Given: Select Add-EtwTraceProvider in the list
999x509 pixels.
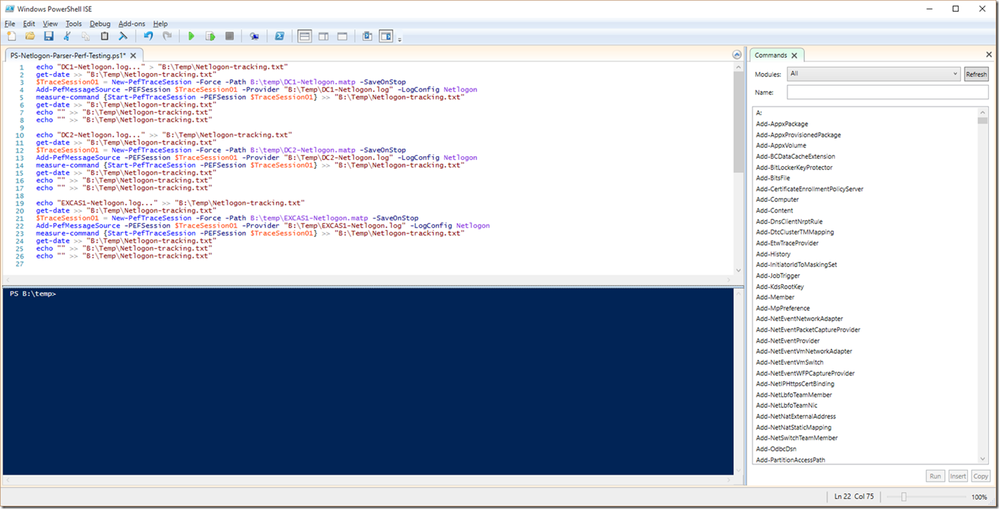Looking at the screenshot, I should [787, 243].
